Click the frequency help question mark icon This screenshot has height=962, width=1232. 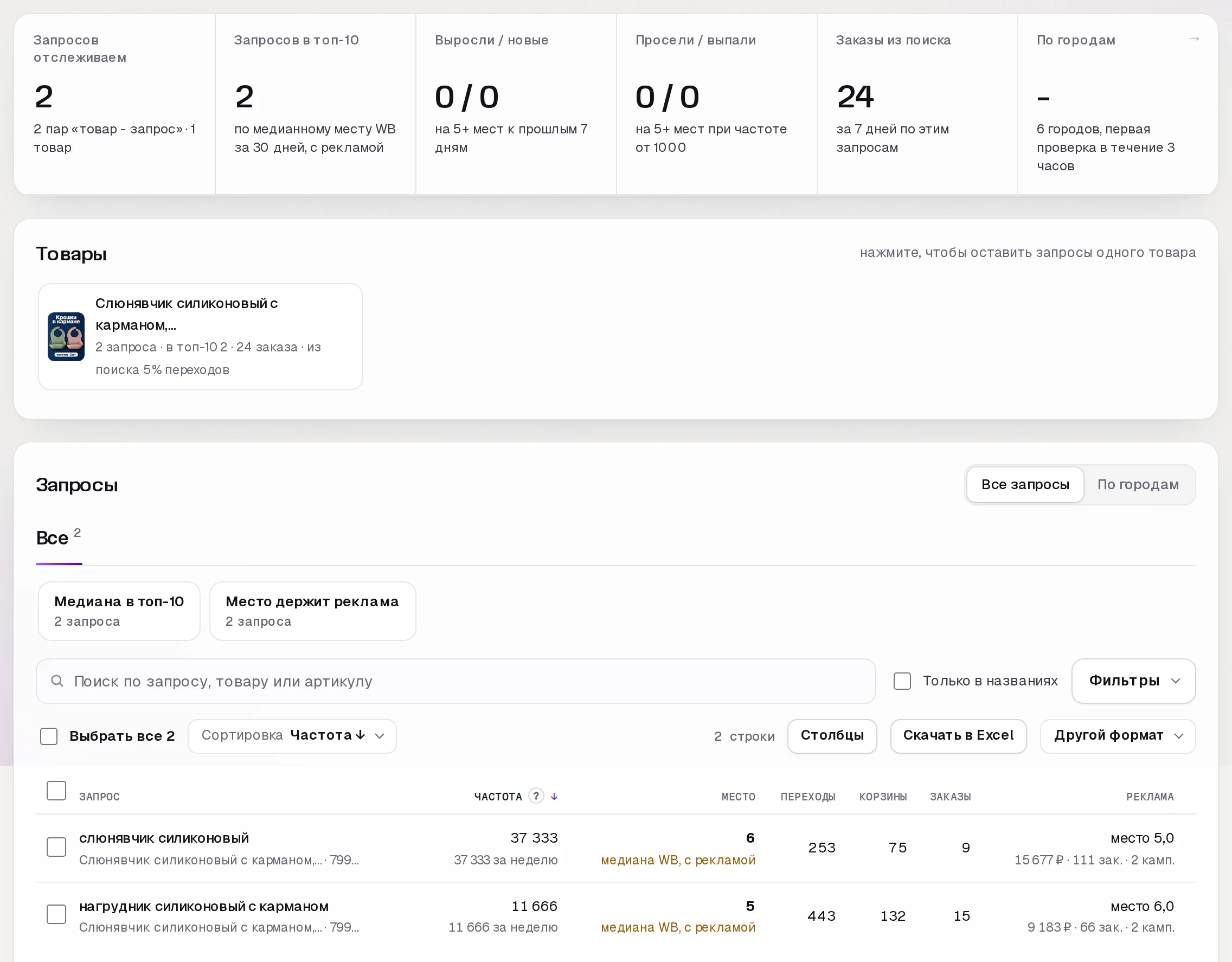coord(536,796)
